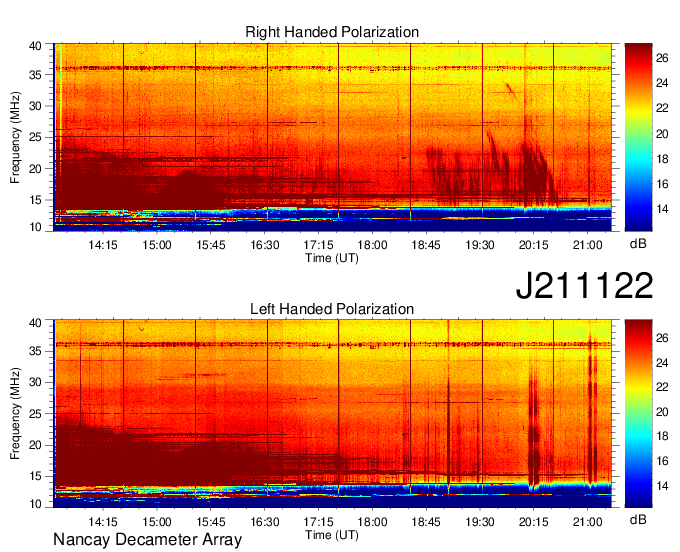The image size is (680, 552).
Task: Click the 18 dB label on the Left Handed color bar
Action: tap(662, 436)
